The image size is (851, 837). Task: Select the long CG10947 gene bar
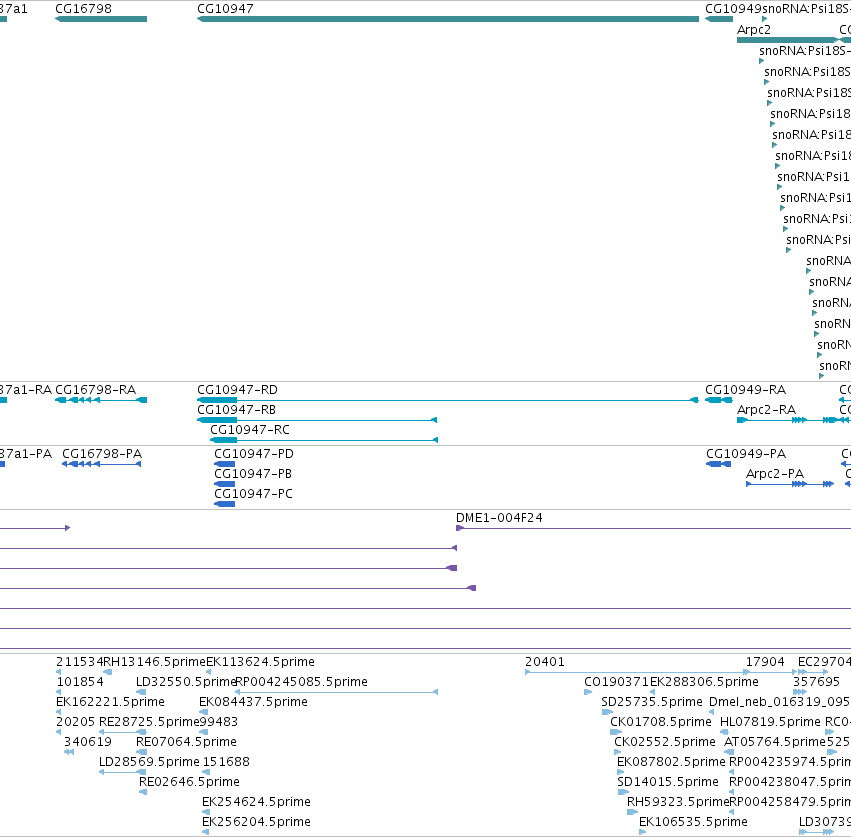tap(448, 19)
